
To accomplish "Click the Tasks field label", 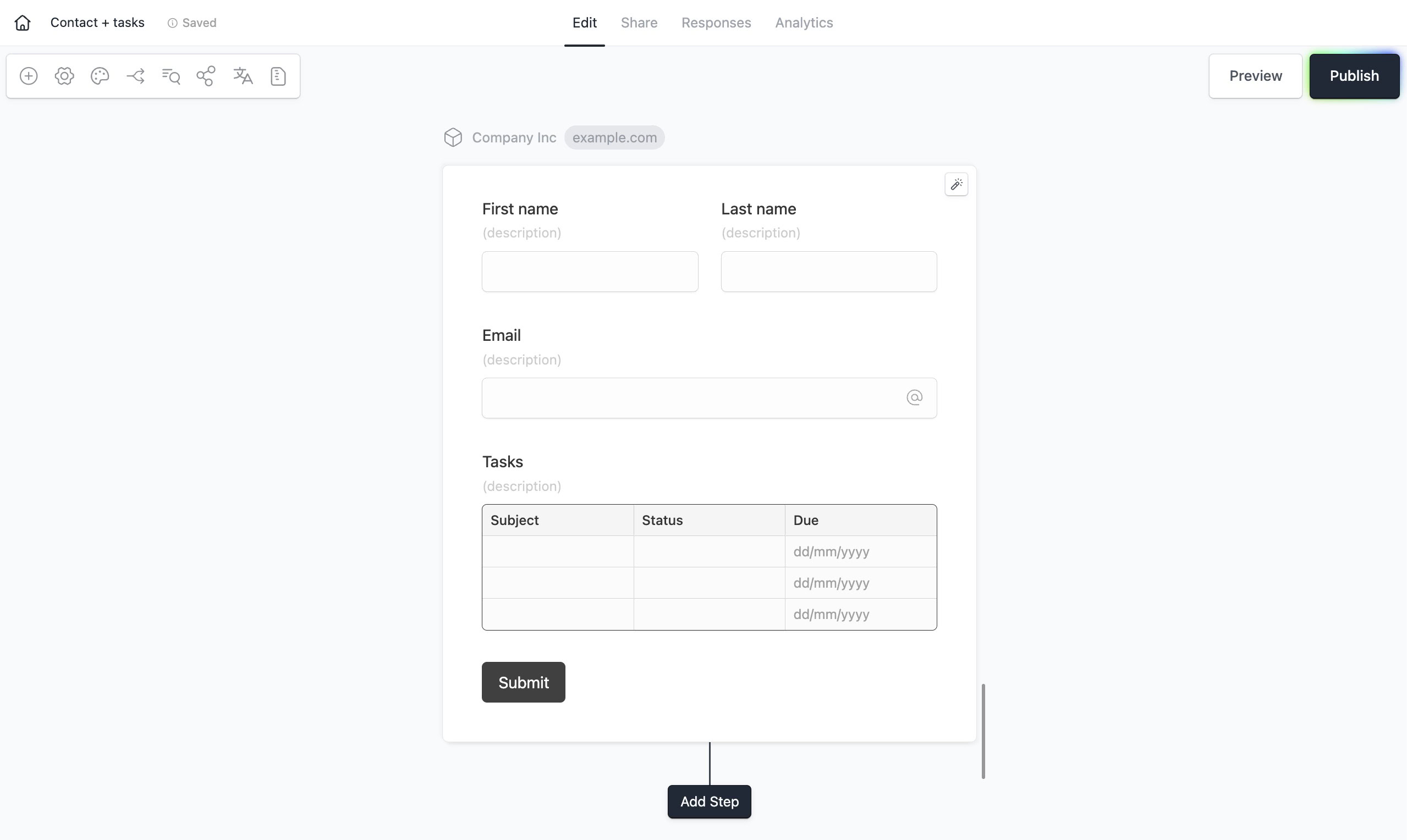I will click(x=502, y=461).
